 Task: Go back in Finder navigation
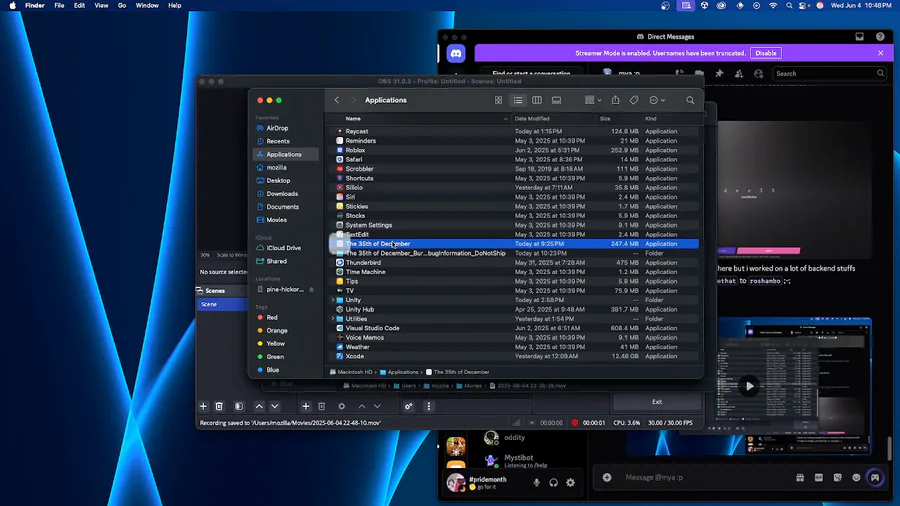tap(337, 100)
